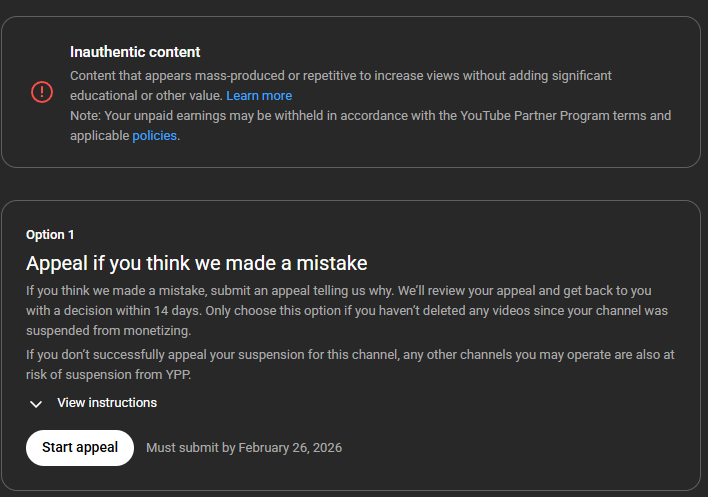Open the Learn more link

(x=259, y=96)
